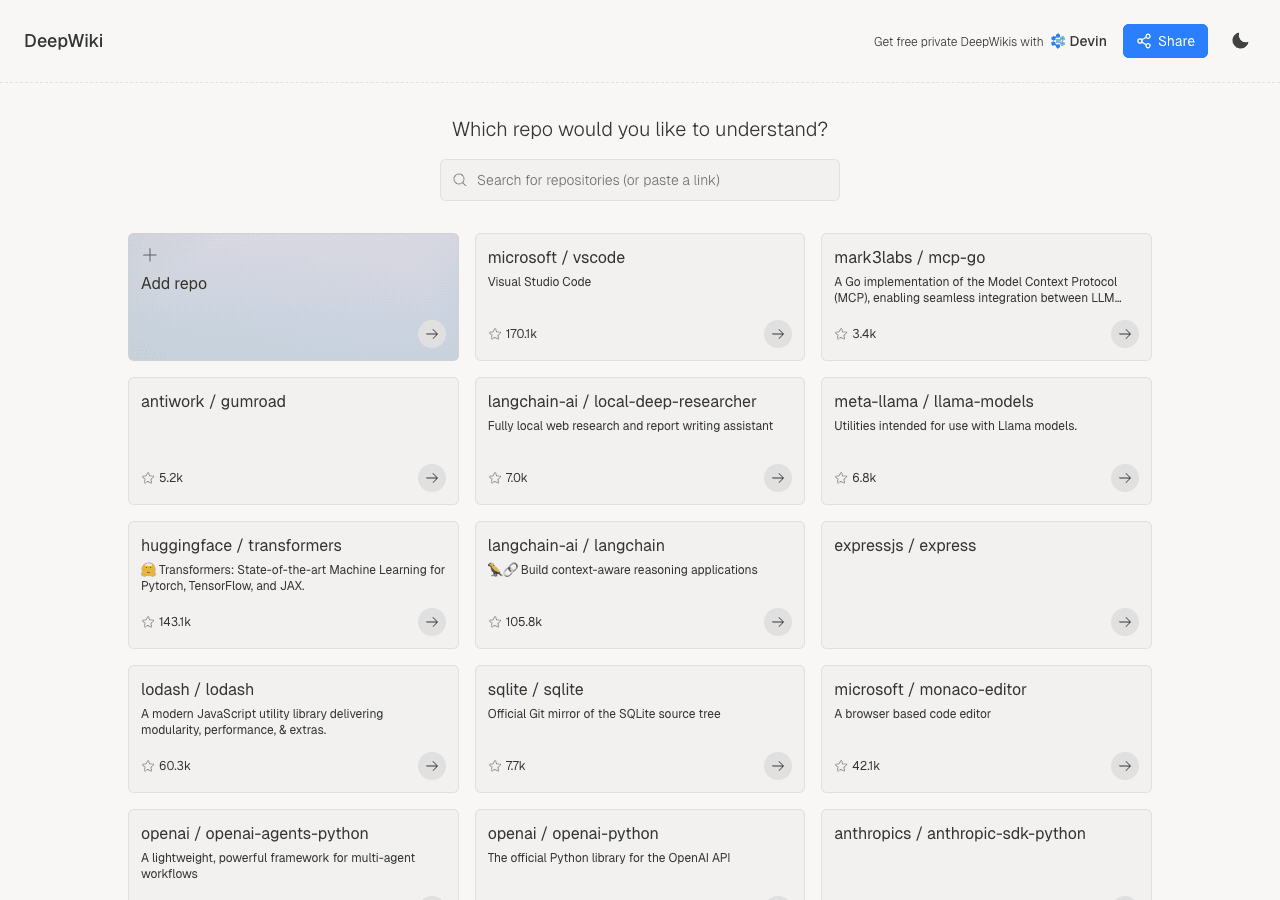Screen dimensions: 1280x900
Task: Click the Share button
Action: tap(1165, 41)
